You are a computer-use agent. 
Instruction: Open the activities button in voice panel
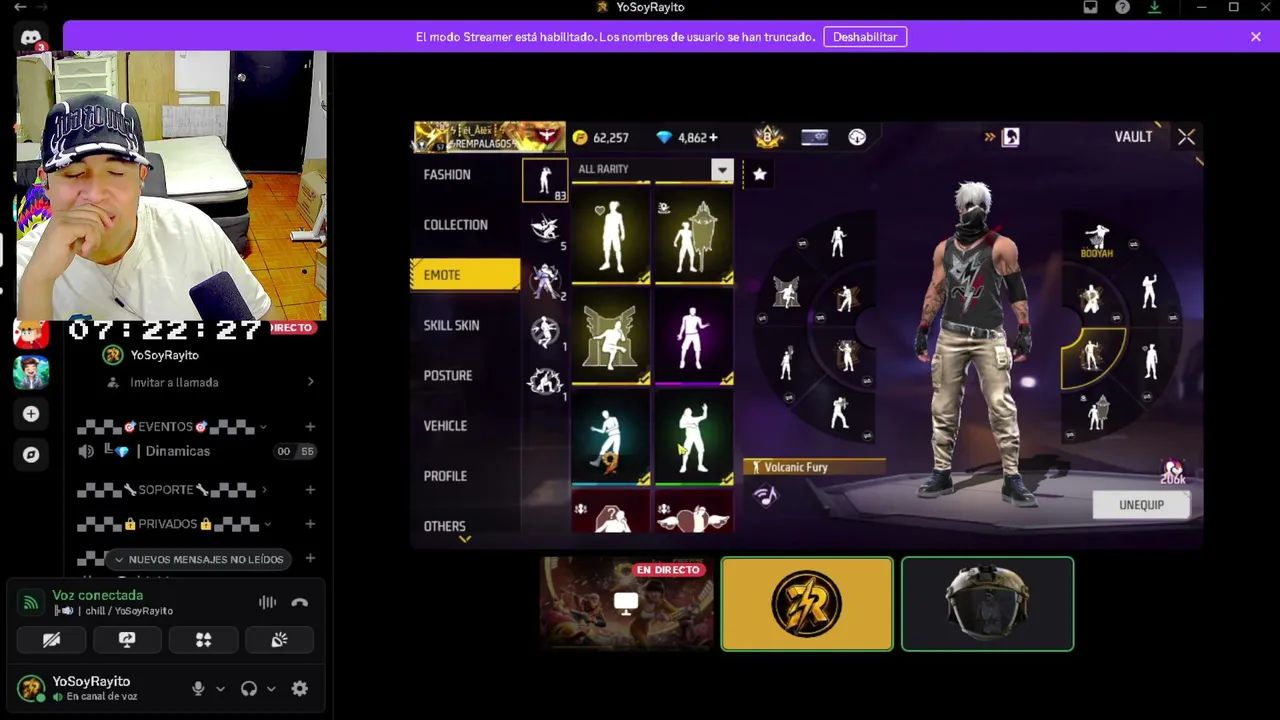203,640
